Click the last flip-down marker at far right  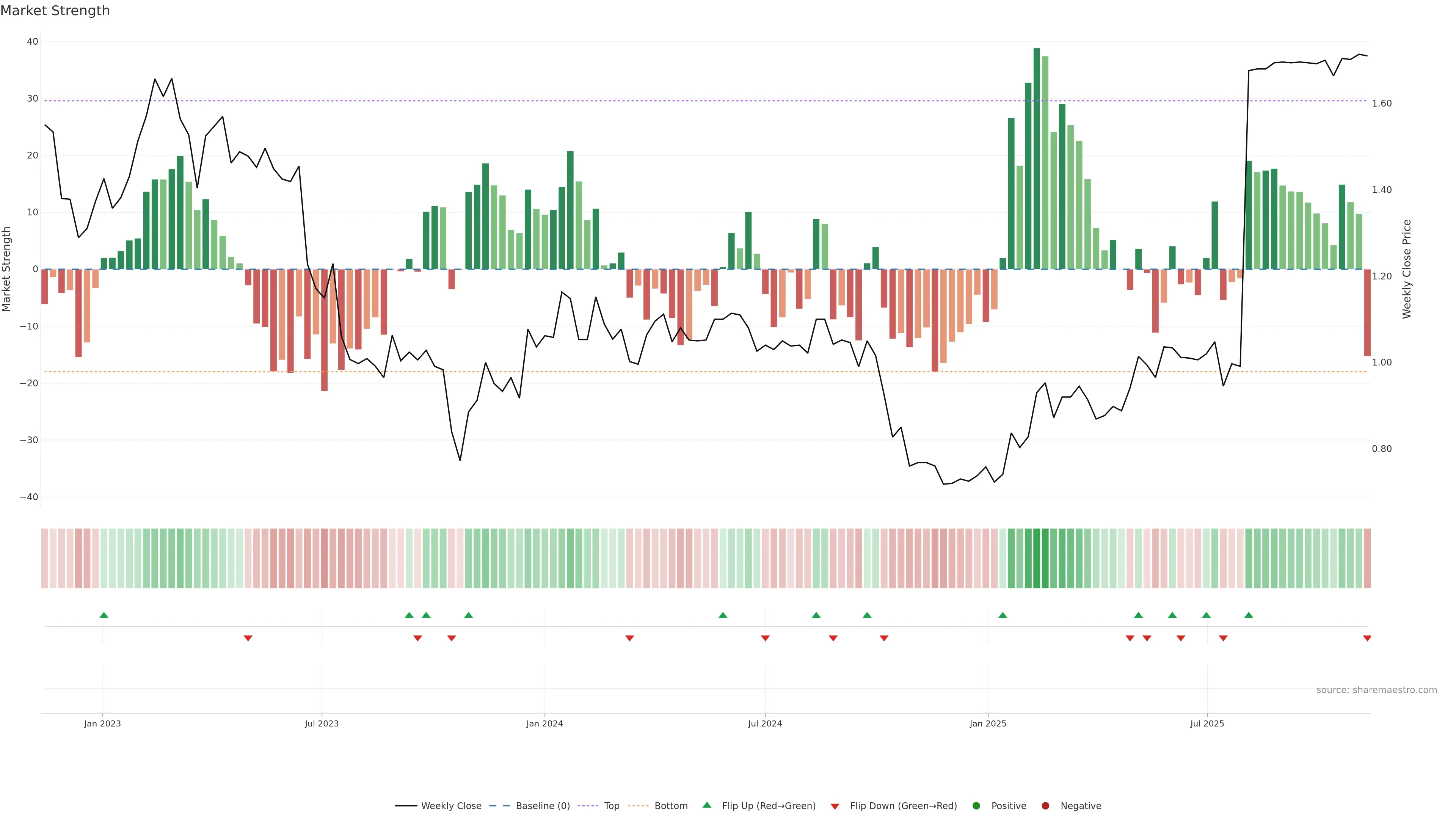1367,638
